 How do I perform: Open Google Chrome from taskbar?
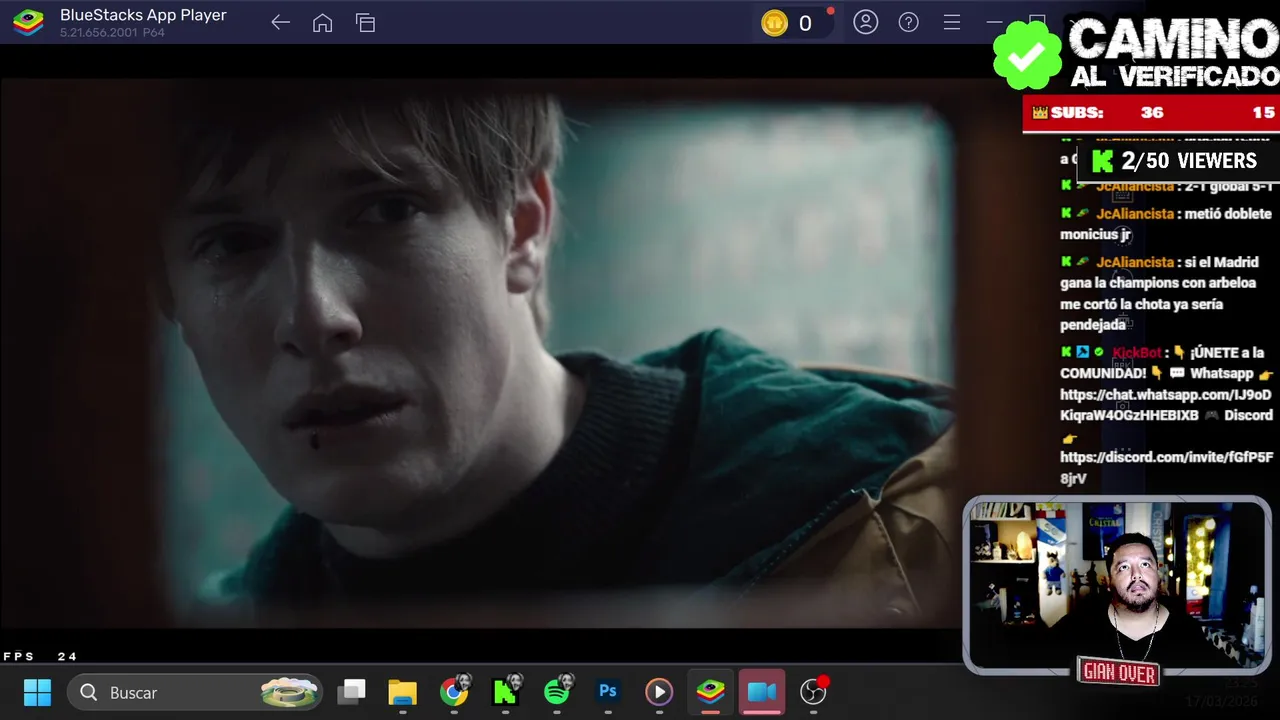(455, 692)
